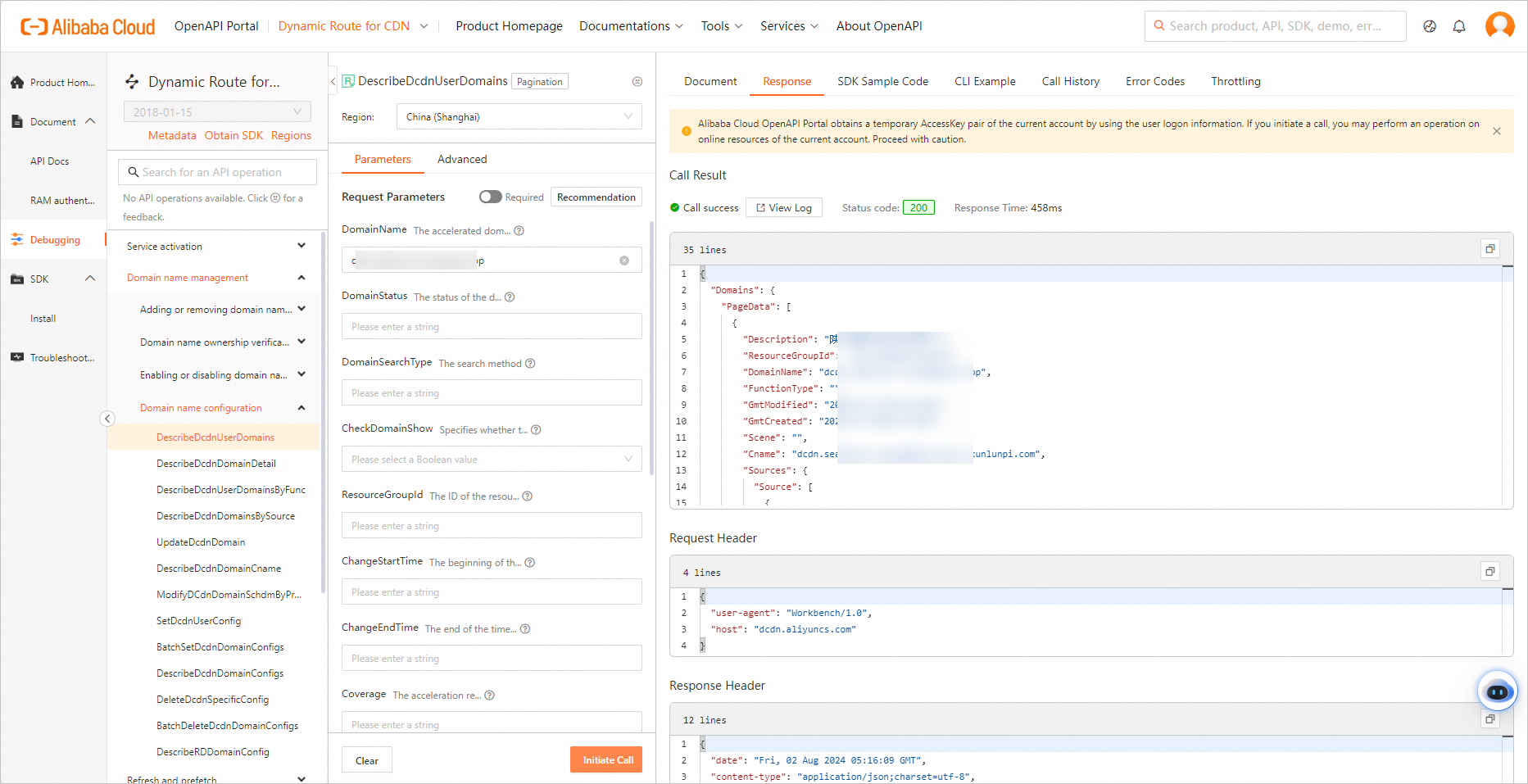Image resolution: width=1528 pixels, height=784 pixels.
Task: Open the Obtain SDK link
Action: 234,135
